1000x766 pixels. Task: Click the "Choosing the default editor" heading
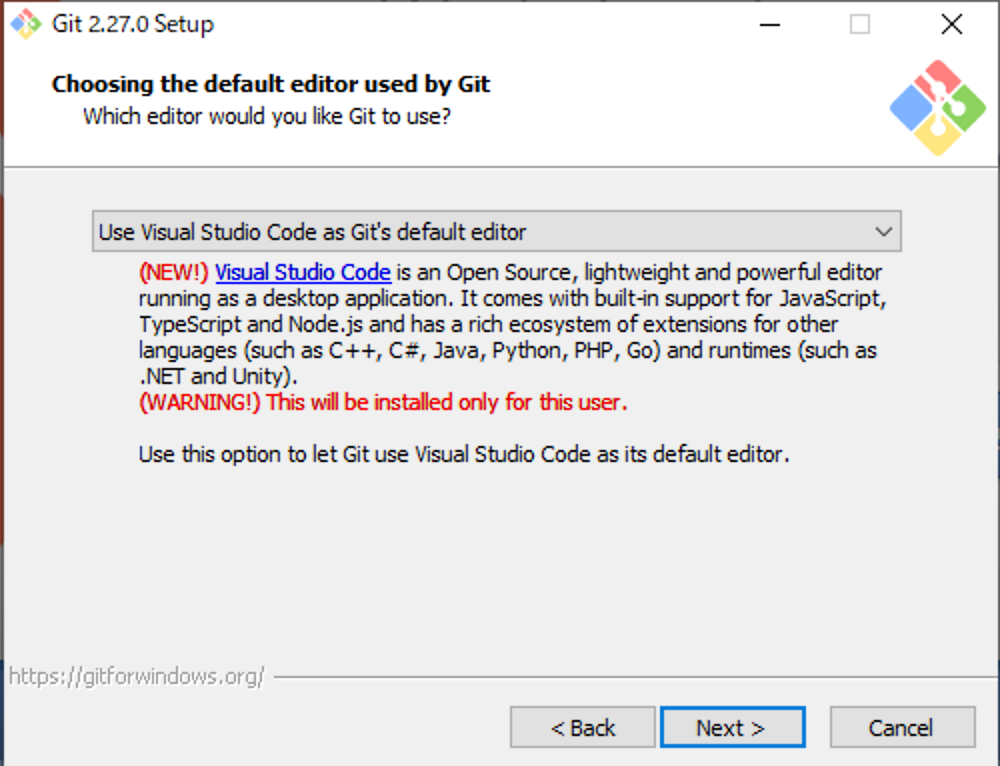pyautogui.click(x=271, y=84)
